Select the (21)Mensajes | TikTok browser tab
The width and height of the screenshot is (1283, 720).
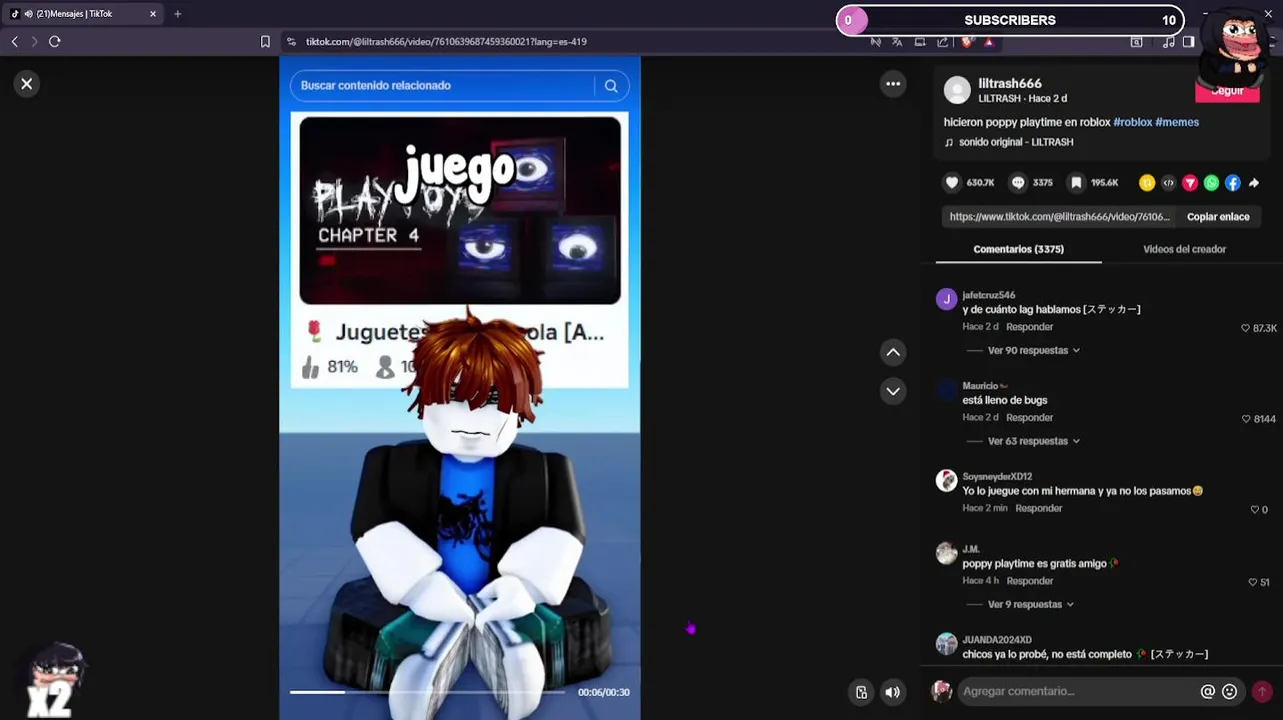click(x=84, y=14)
